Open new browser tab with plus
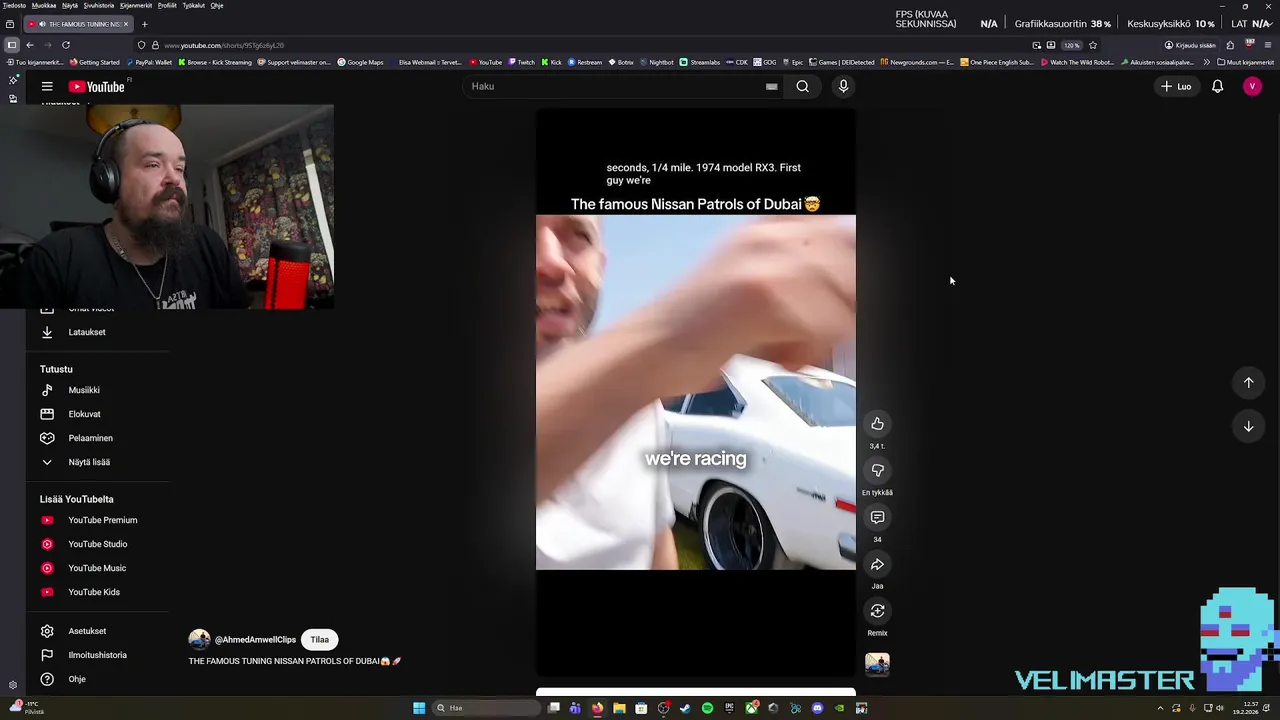This screenshot has width=1280, height=720. tap(144, 24)
